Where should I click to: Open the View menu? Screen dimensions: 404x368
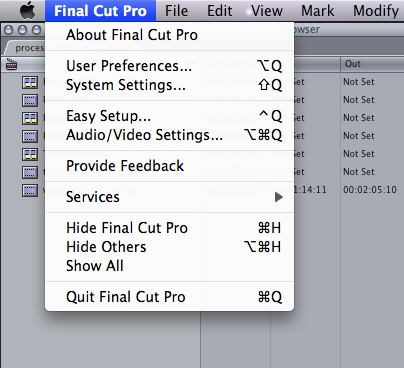pos(266,11)
